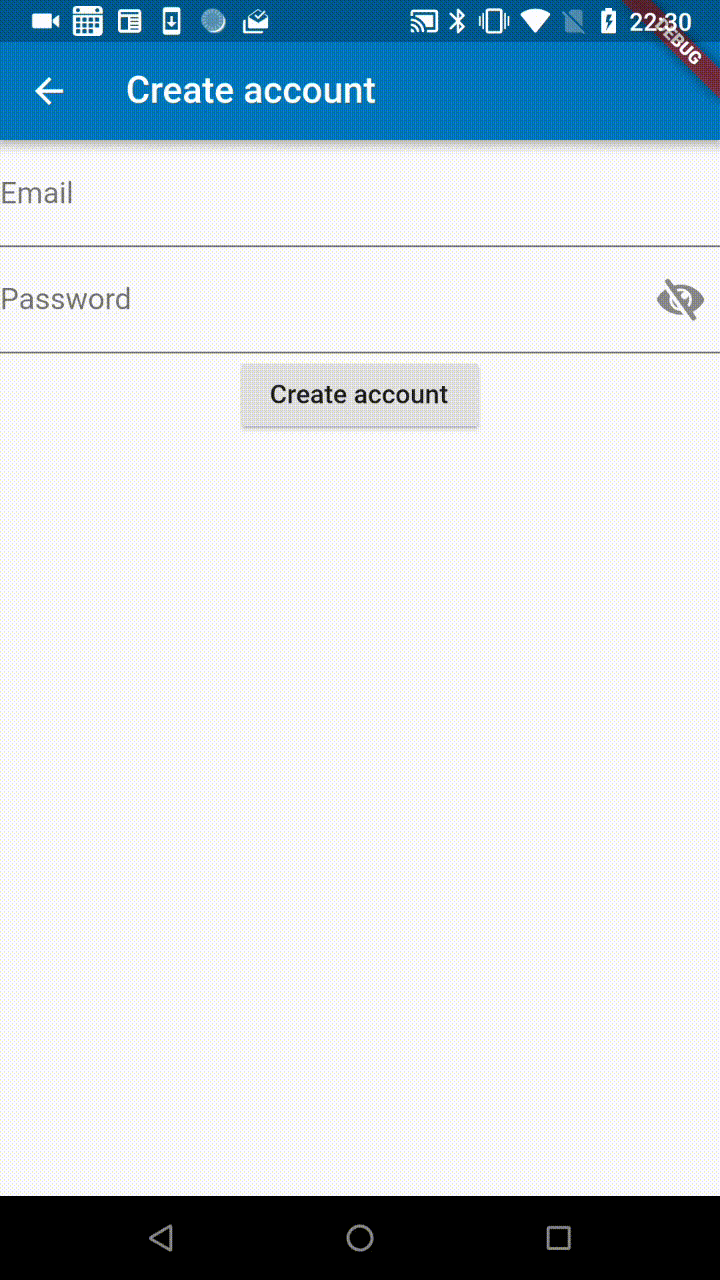Tap the download notification icon
Image resolution: width=720 pixels, height=1280 pixels.
pyautogui.click(x=171, y=21)
